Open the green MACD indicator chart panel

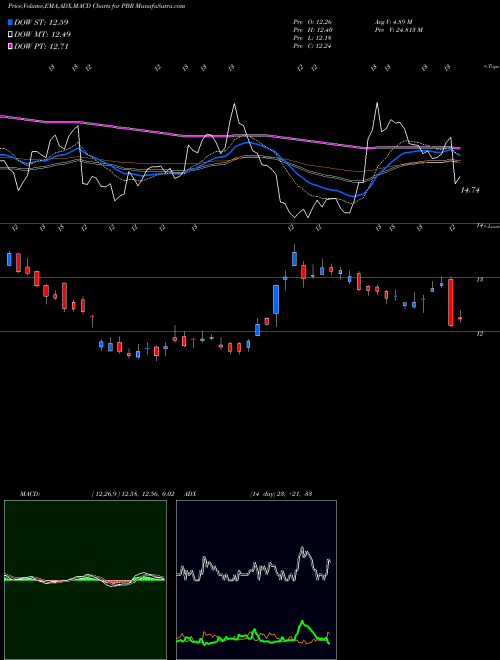point(85,580)
